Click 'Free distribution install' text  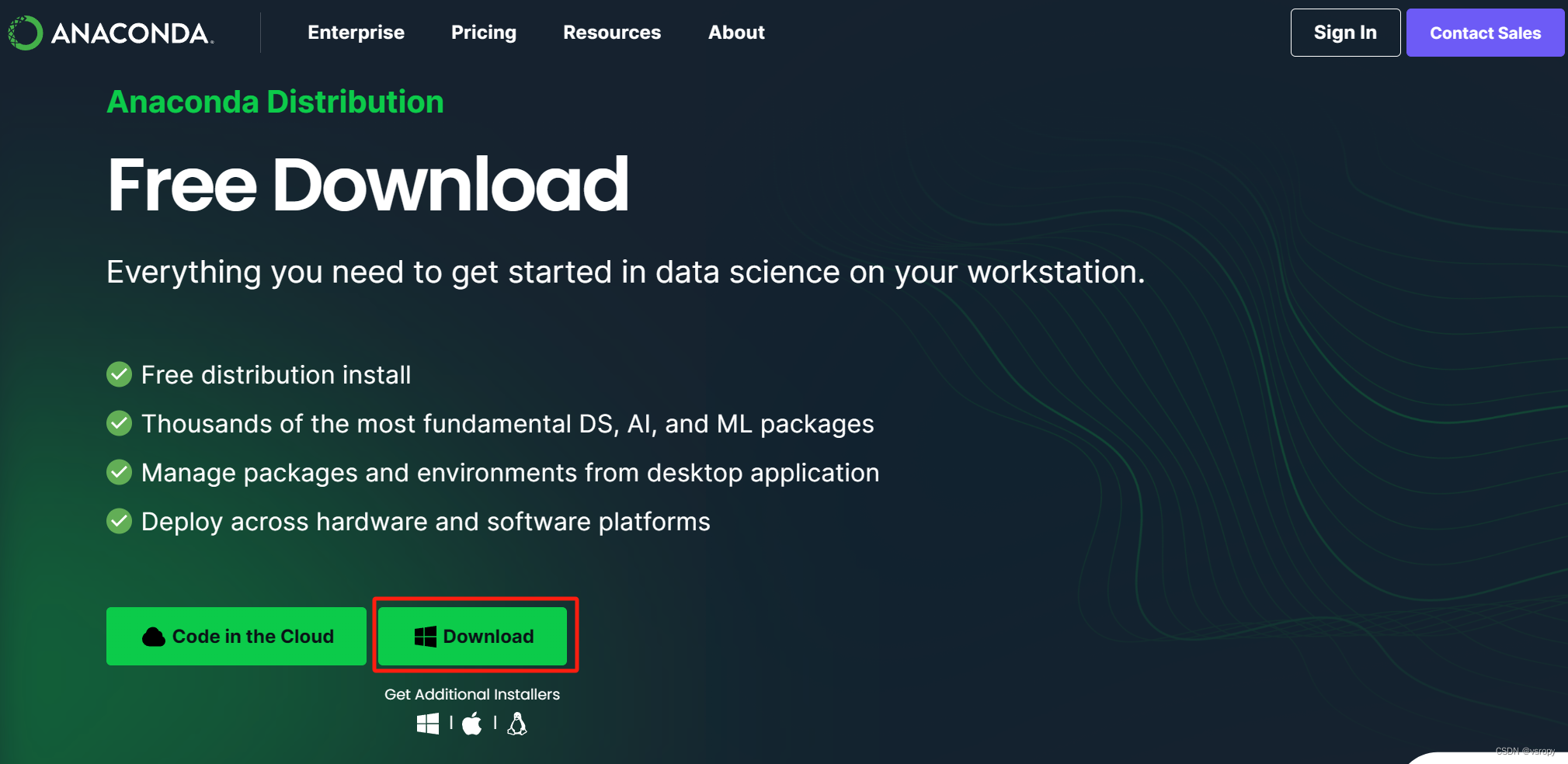click(276, 375)
